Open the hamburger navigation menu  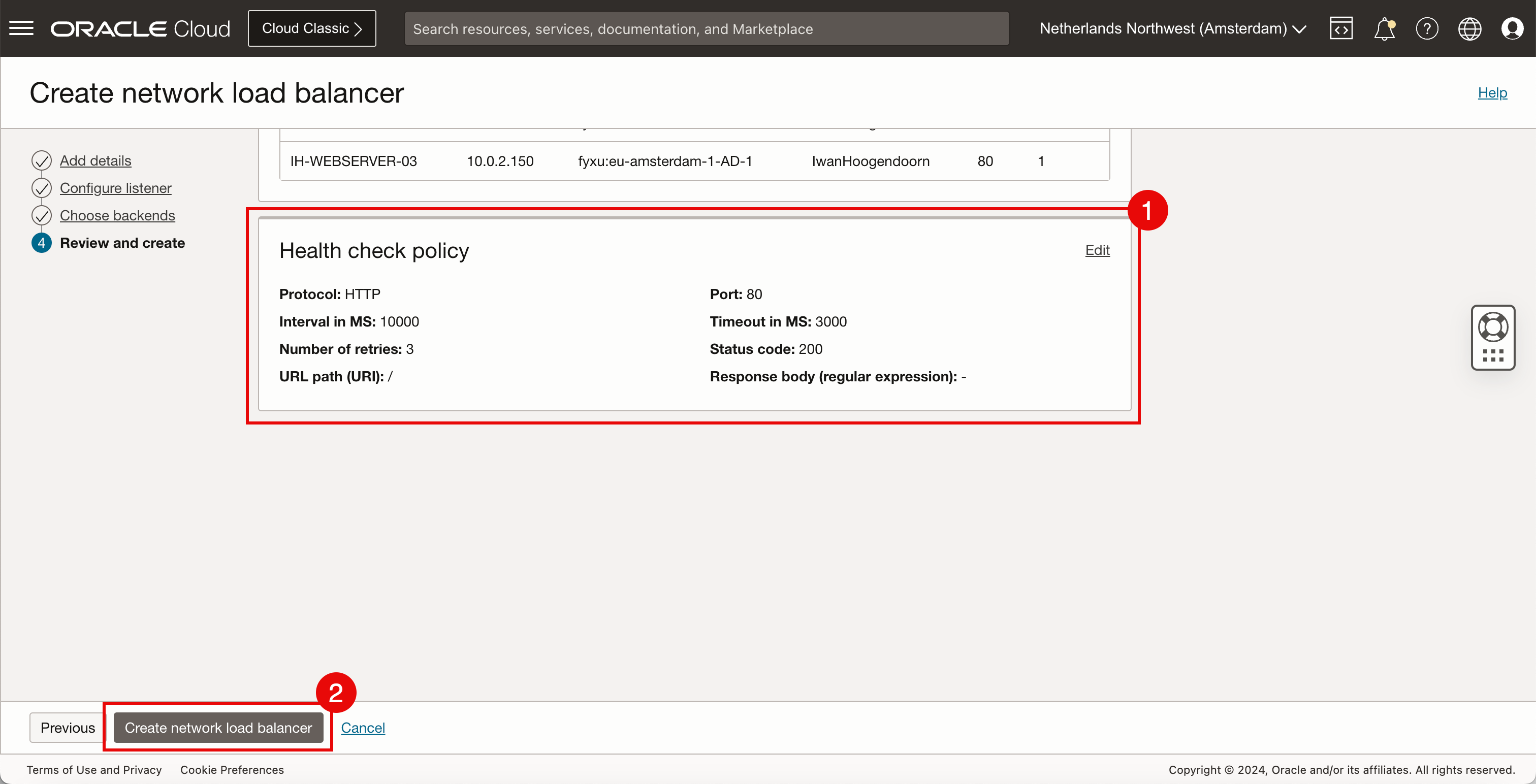pyautogui.click(x=21, y=28)
